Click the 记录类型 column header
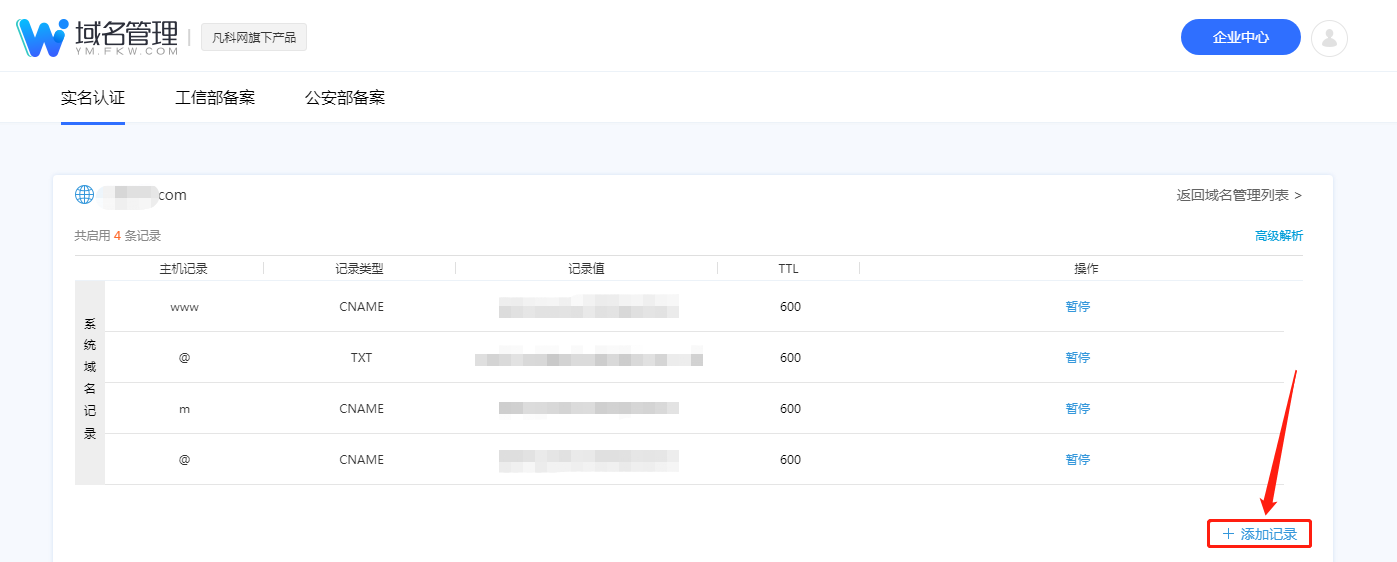1397x562 pixels. point(359,269)
